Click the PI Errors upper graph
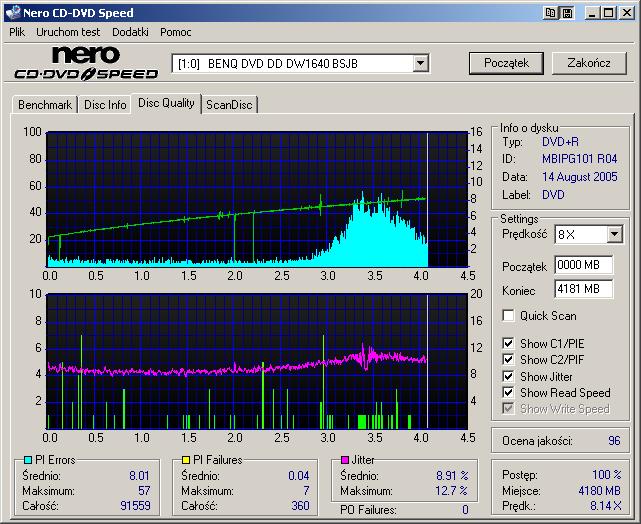This screenshot has height=524, width=641. point(257,199)
